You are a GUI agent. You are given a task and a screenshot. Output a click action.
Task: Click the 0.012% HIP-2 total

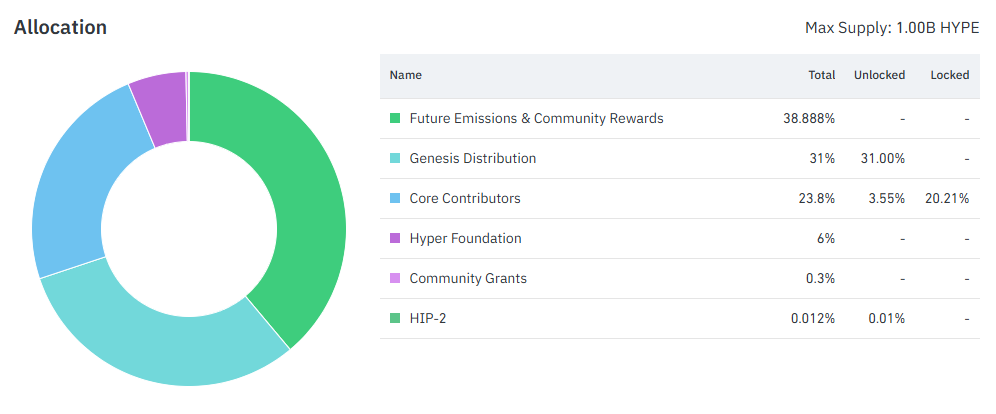[813, 318]
